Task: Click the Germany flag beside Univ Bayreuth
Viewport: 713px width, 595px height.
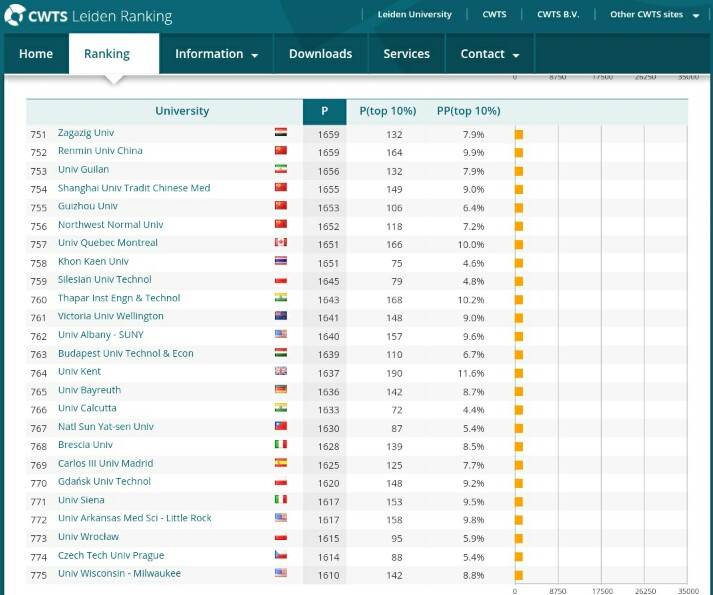Action: (x=281, y=390)
